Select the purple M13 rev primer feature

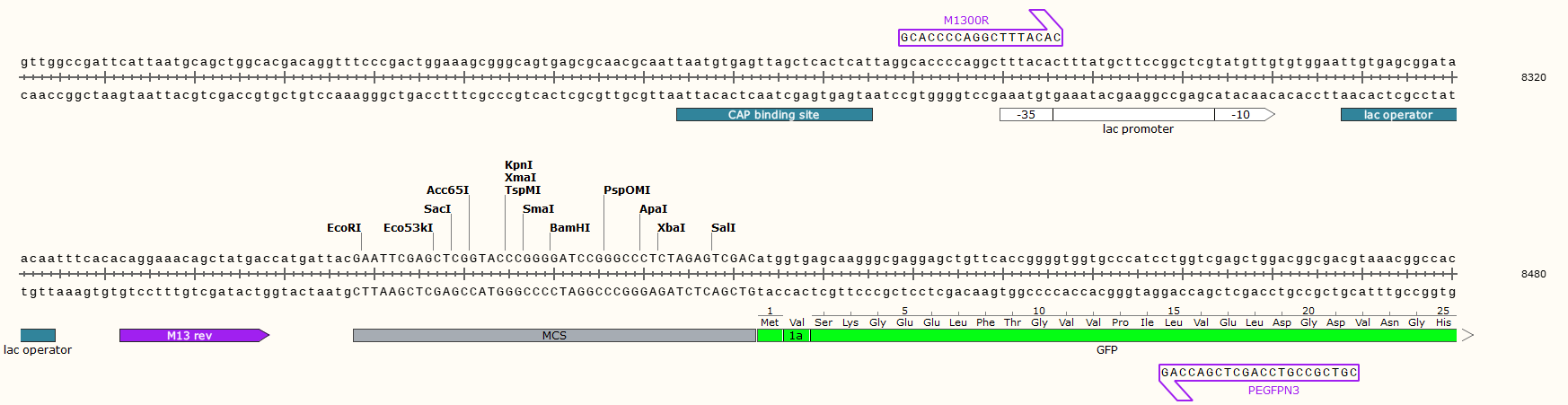[x=190, y=336]
